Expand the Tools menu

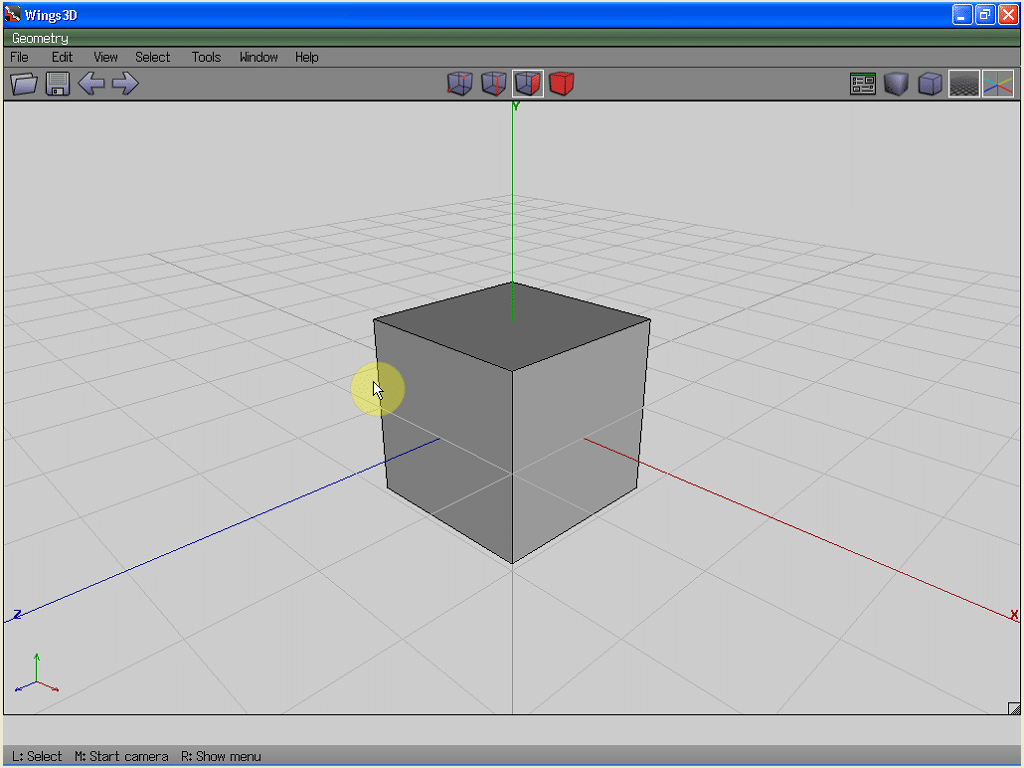click(206, 57)
